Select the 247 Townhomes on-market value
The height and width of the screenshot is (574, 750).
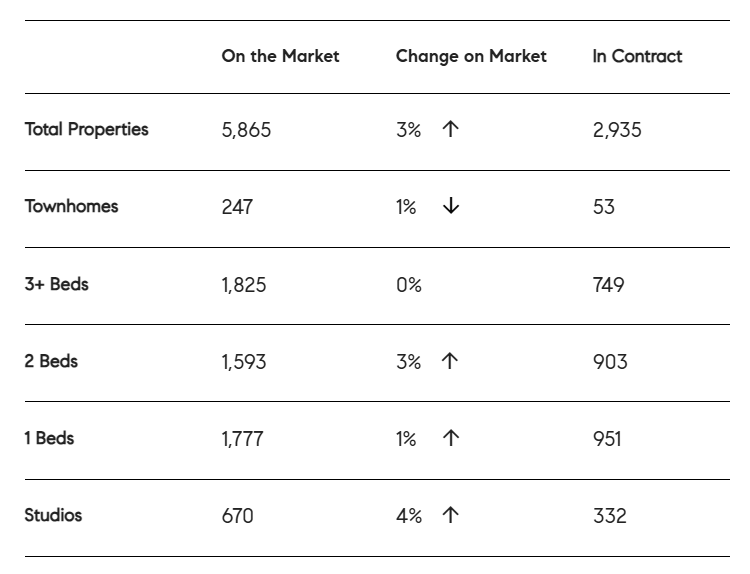237,207
